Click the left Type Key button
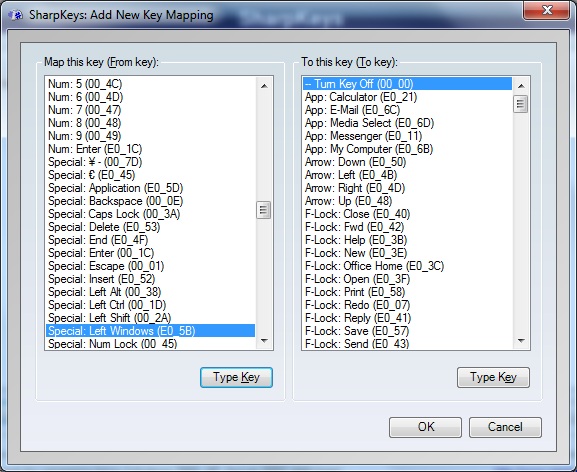The height and width of the screenshot is (472, 577). click(x=236, y=377)
